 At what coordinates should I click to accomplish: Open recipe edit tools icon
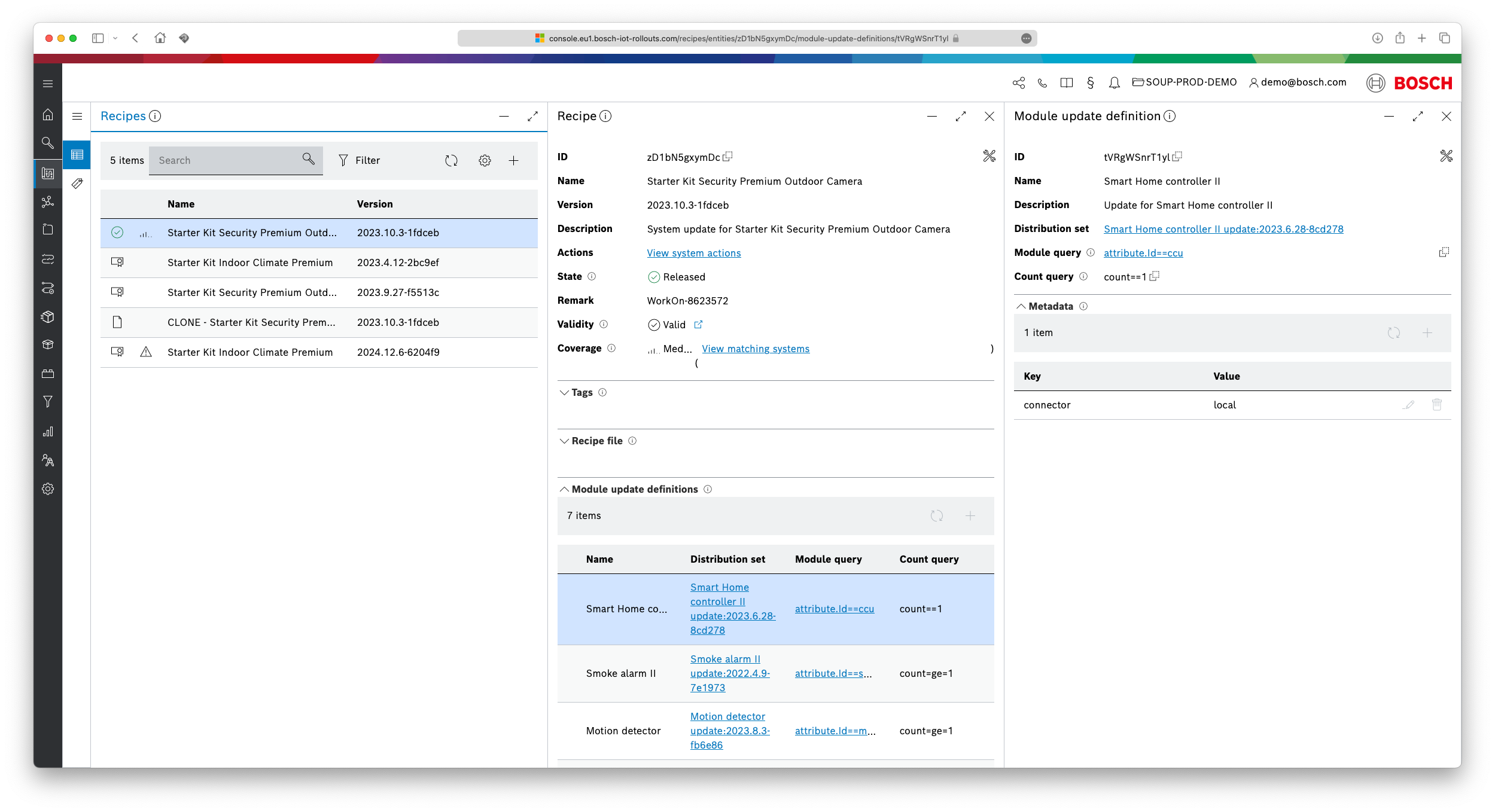pyautogui.click(x=989, y=156)
